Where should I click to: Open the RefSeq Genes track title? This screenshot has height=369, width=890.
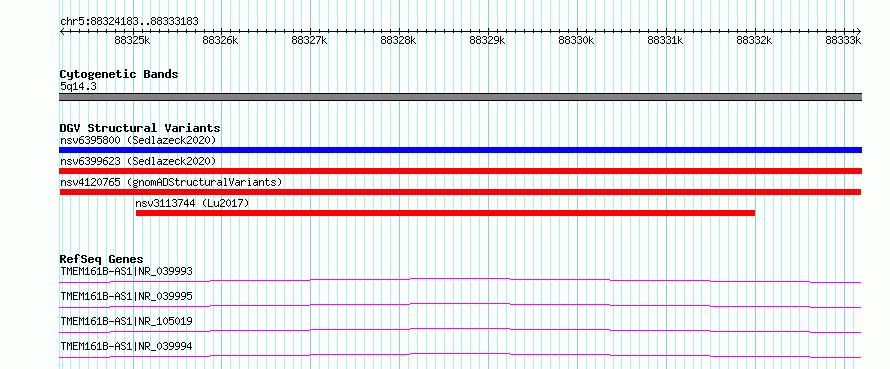pos(101,259)
